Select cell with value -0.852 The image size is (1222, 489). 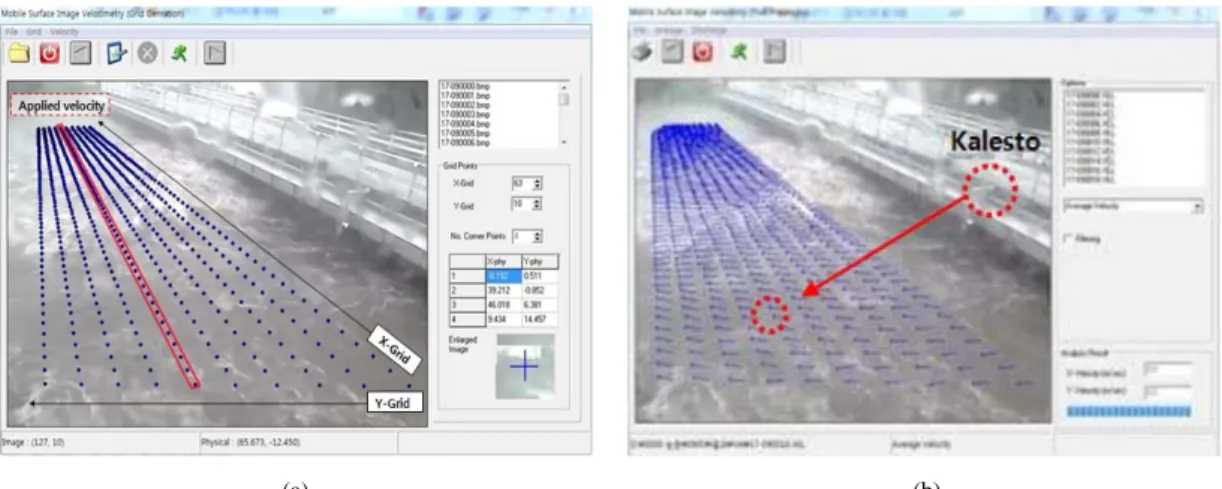[x=540, y=290]
